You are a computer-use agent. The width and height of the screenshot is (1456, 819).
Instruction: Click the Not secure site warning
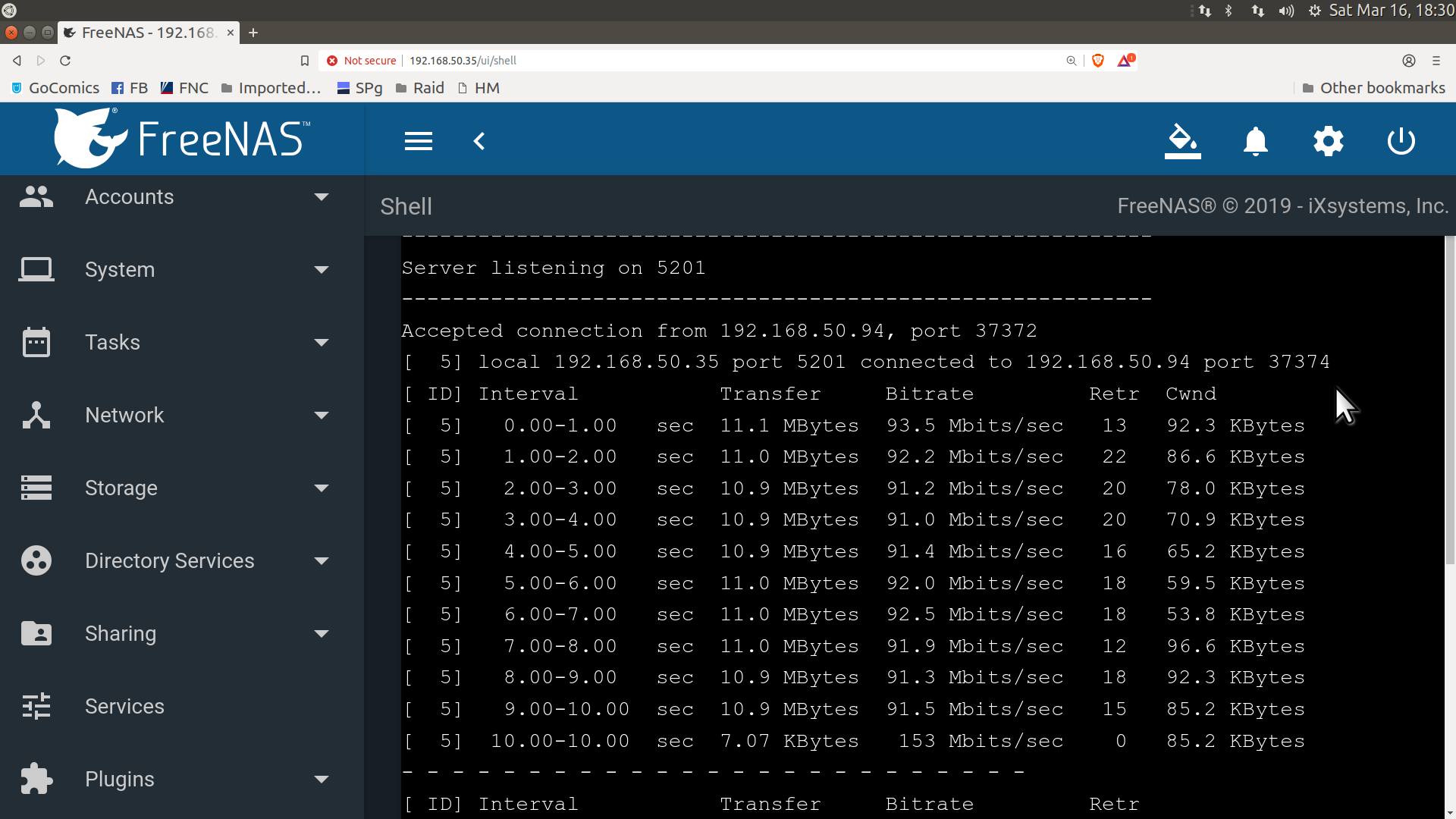(x=362, y=61)
